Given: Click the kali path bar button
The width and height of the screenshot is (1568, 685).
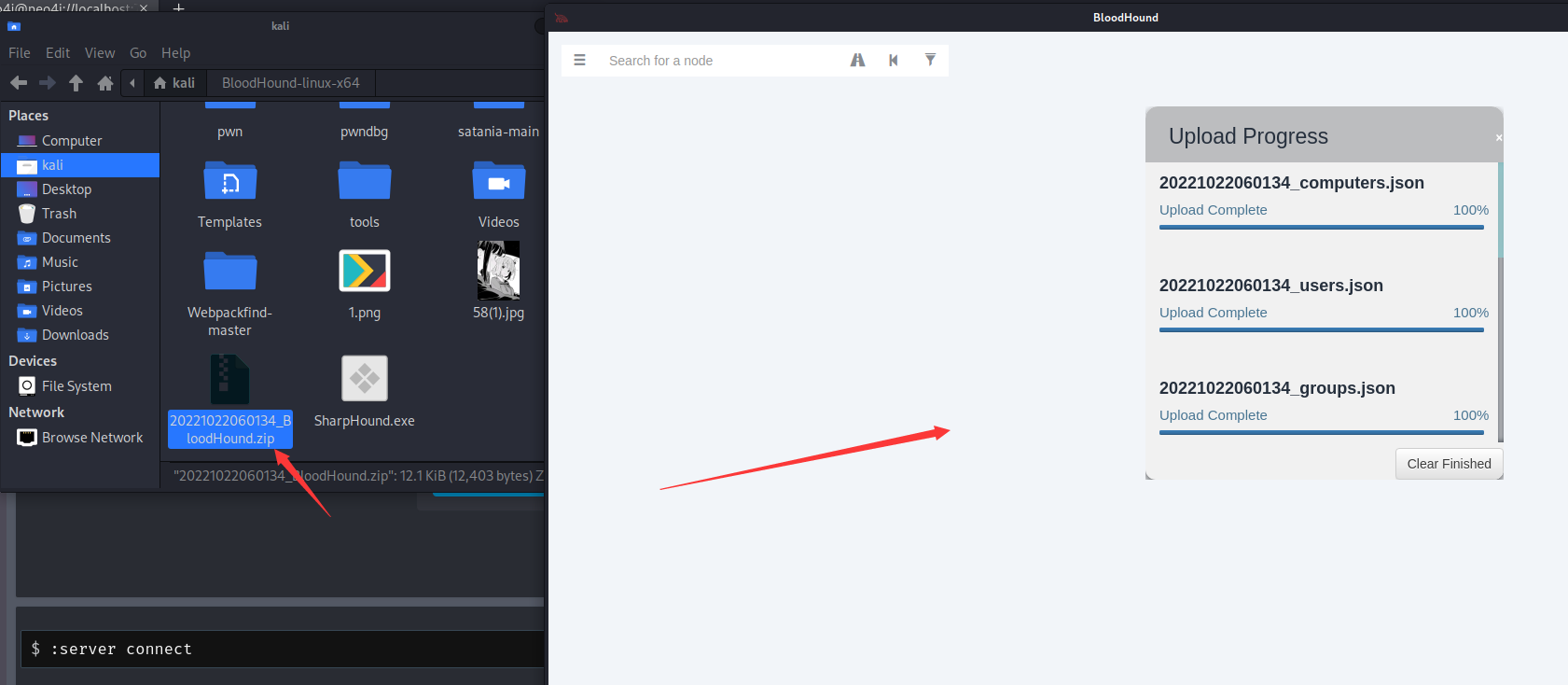Looking at the screenshot, I should pyautogui.click(x=174, y=83).
